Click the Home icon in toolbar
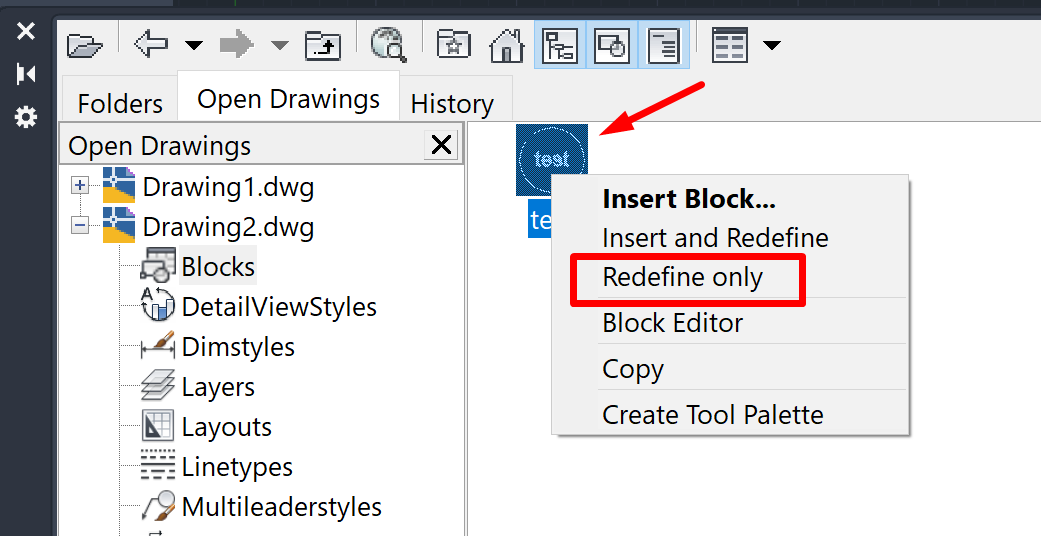 click(x=507, y=45)
